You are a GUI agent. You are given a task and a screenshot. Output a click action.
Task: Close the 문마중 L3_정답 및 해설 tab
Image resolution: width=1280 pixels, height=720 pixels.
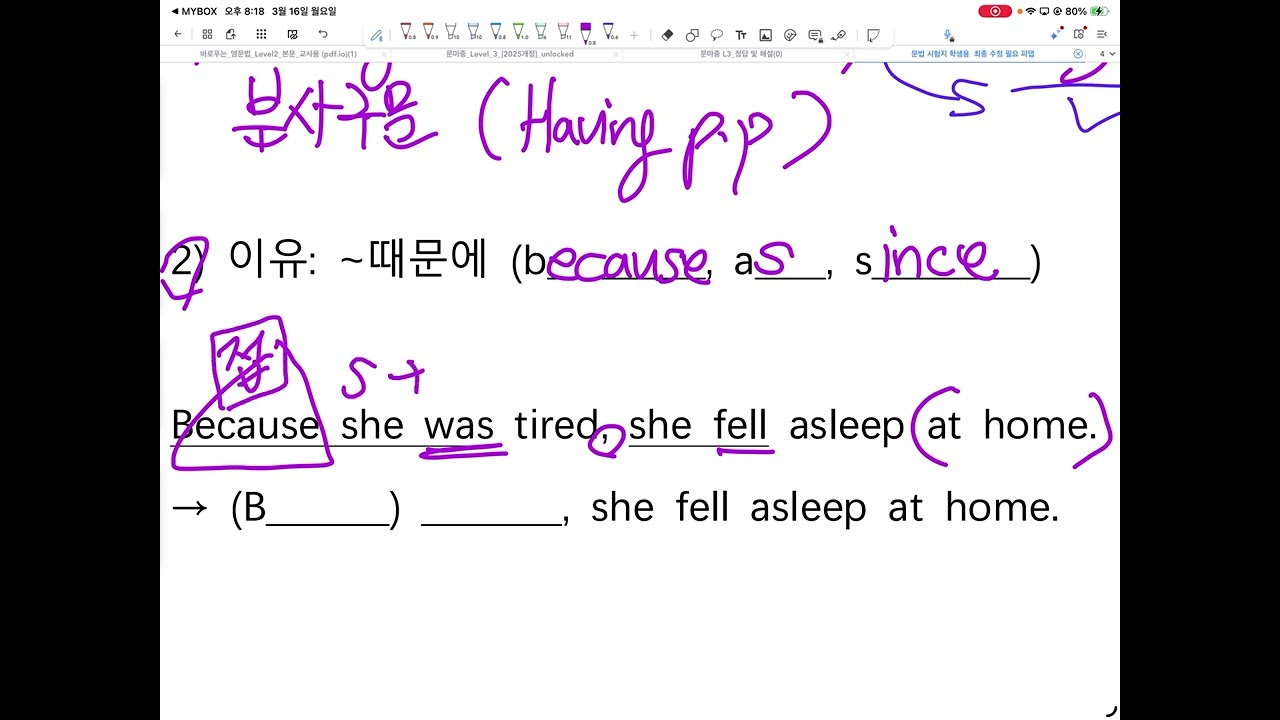click(x=847, y=54)
